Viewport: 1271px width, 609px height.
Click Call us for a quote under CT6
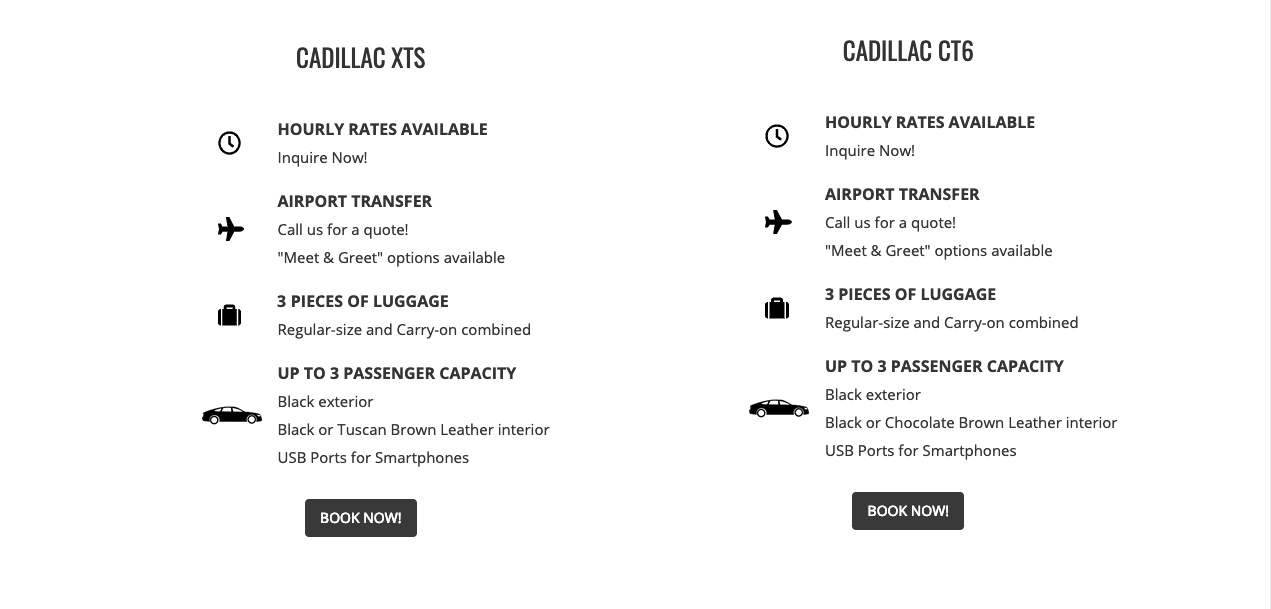pos(889,223)
